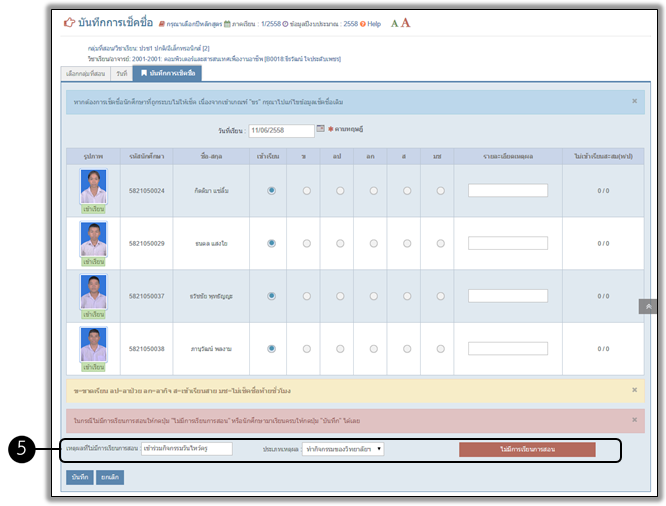Viewport: 666px width, 506px height.
Task: Select ข (absent) for student 5821050029
Action: [306, 242]
